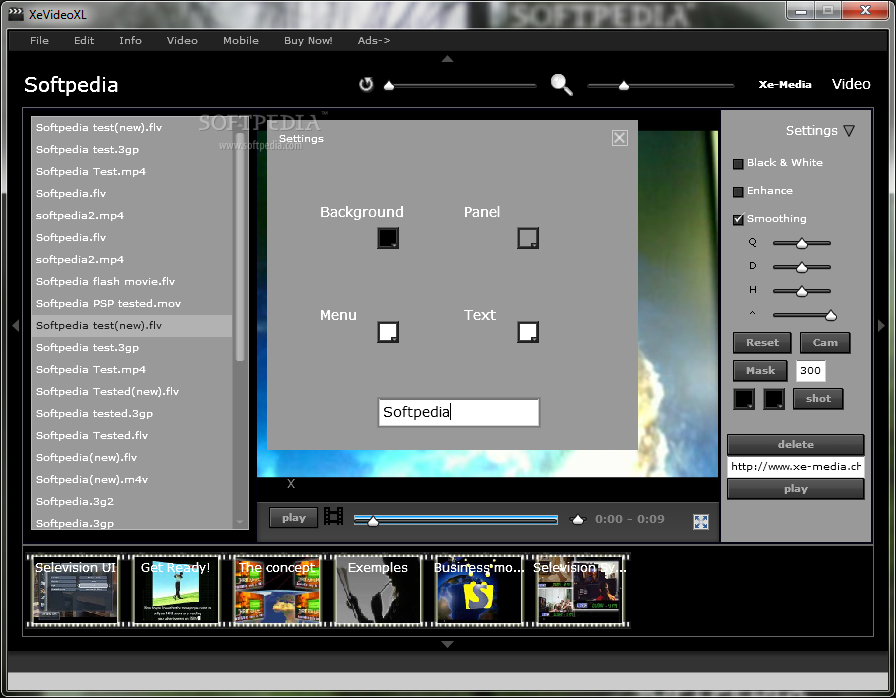Click the ^ slider handle

(831, 315)
